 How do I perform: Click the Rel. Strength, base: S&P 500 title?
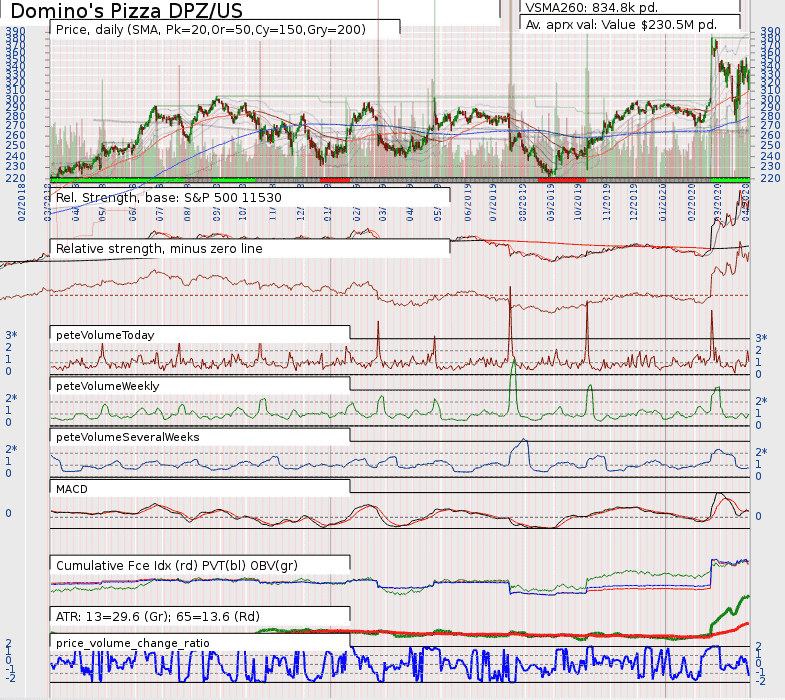coord(169,197)
